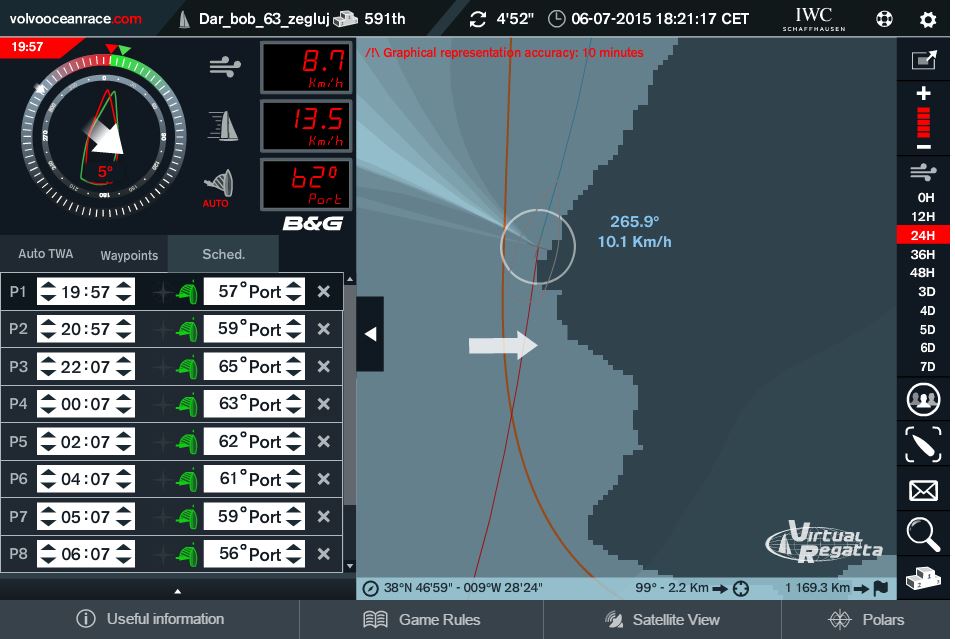The height and width of the screenshot is (639, 955).
Task: Click the center-on-boat icon
Action: pyautogui.click(x=923, y=445)
